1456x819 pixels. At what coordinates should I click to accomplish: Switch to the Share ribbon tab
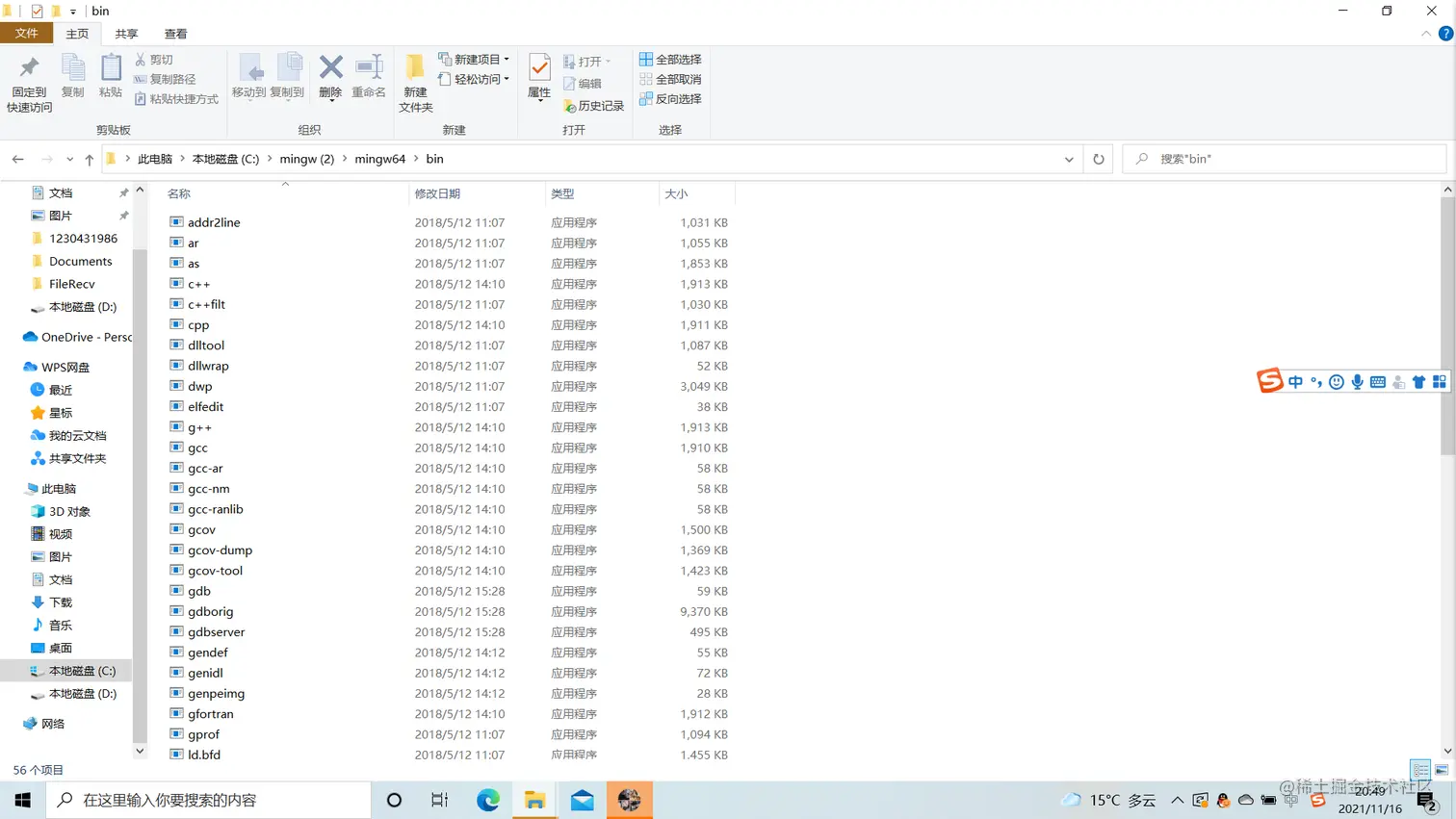126,34
